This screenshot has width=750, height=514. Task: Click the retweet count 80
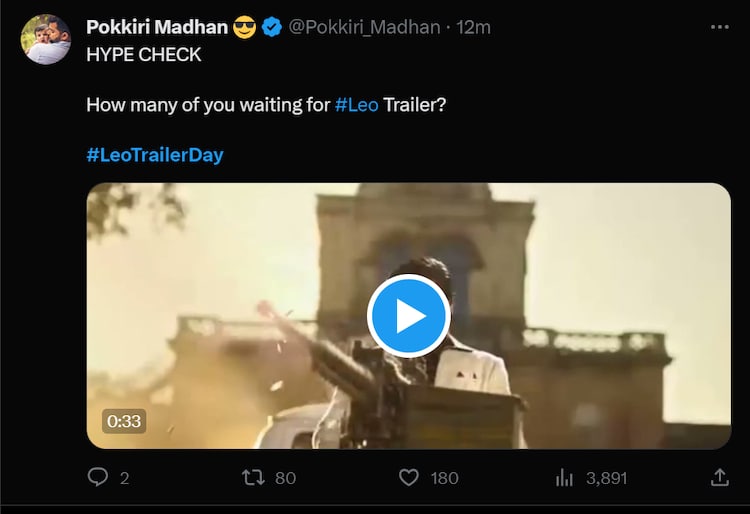tap(285, 478)
